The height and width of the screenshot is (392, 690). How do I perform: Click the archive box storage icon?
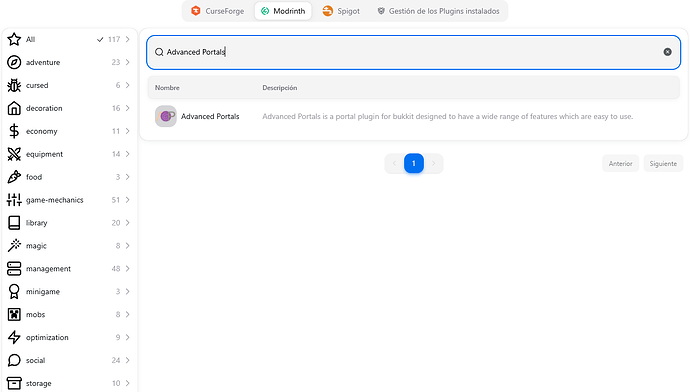14,383
